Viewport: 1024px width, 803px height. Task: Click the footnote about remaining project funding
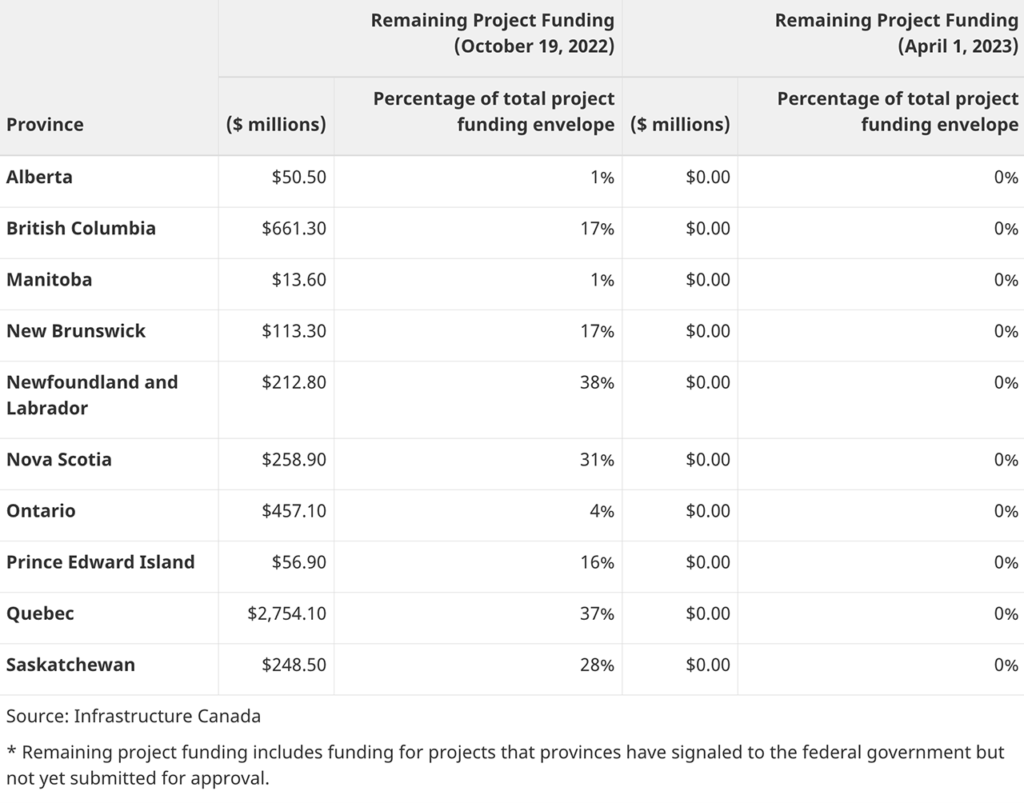click(x=505, y=765)
